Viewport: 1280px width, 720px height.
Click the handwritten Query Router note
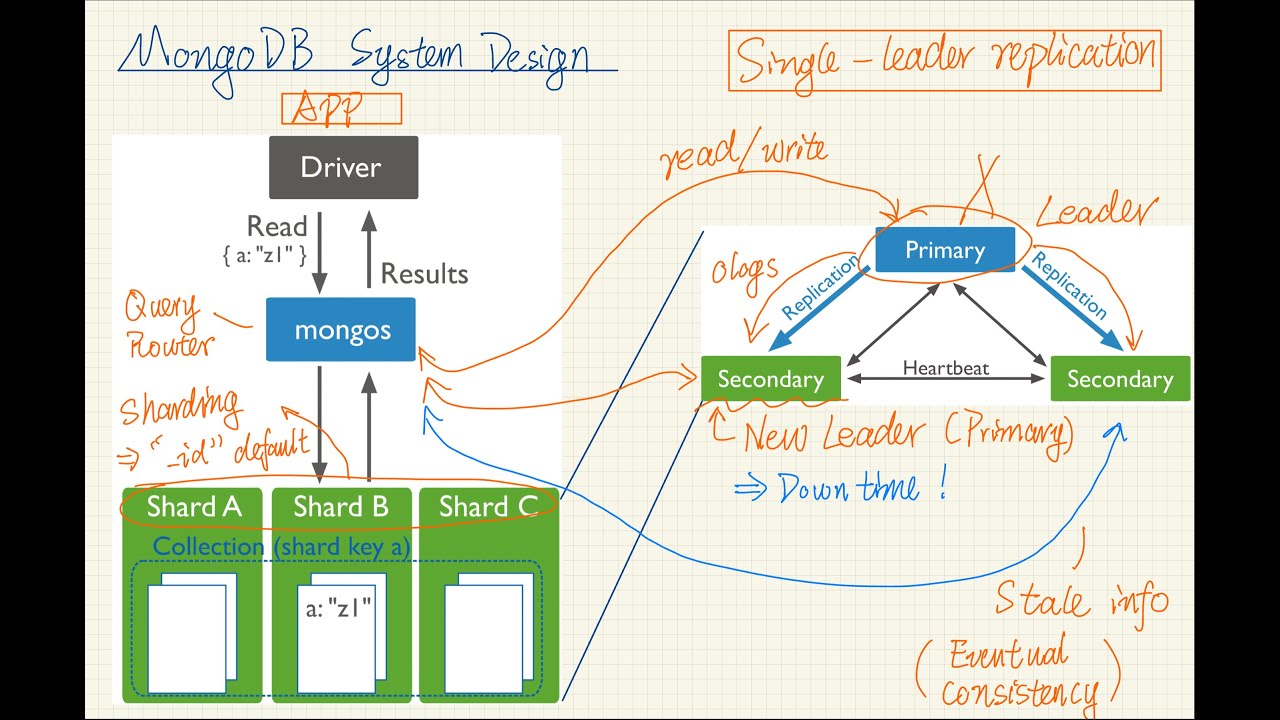point(169,325)
